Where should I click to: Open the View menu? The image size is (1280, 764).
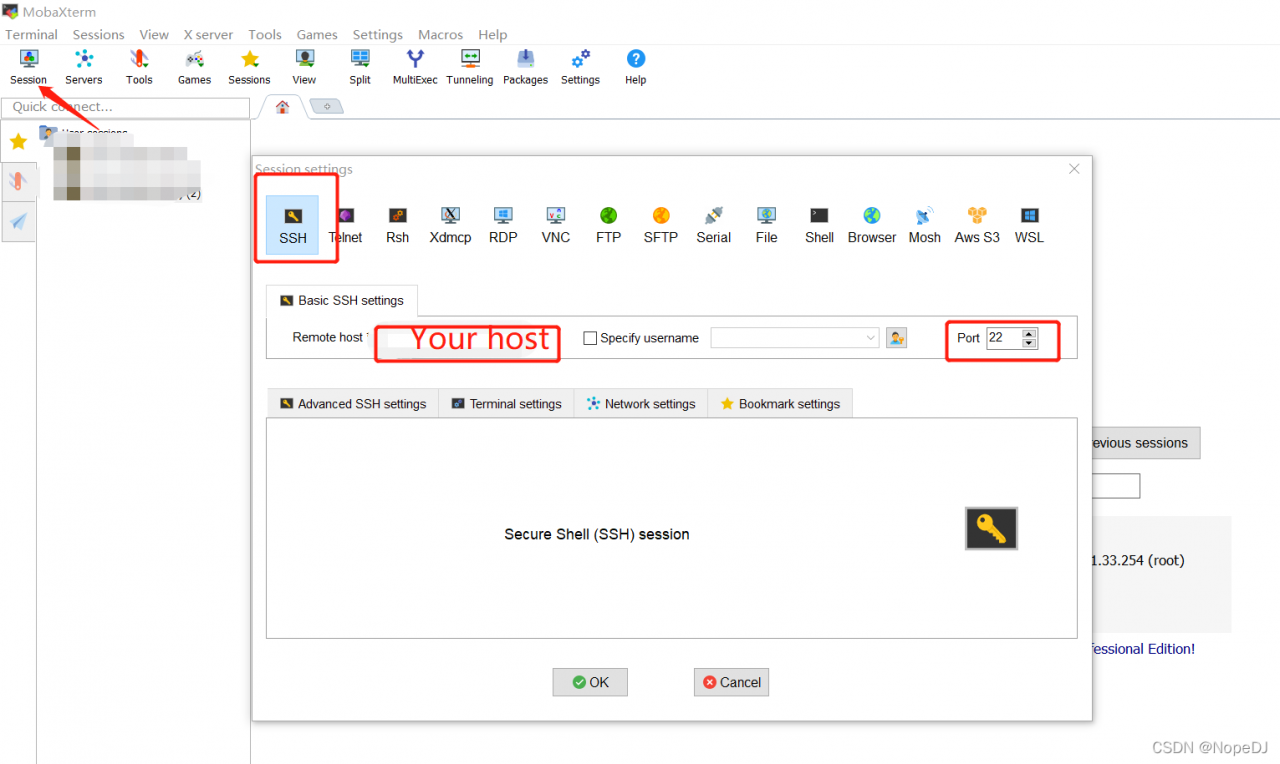point(154,34)
